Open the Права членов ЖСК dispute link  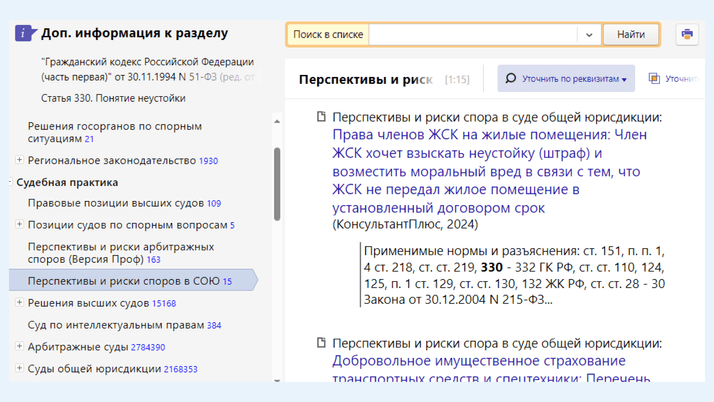pyautogui.click(x=490, y=171)
